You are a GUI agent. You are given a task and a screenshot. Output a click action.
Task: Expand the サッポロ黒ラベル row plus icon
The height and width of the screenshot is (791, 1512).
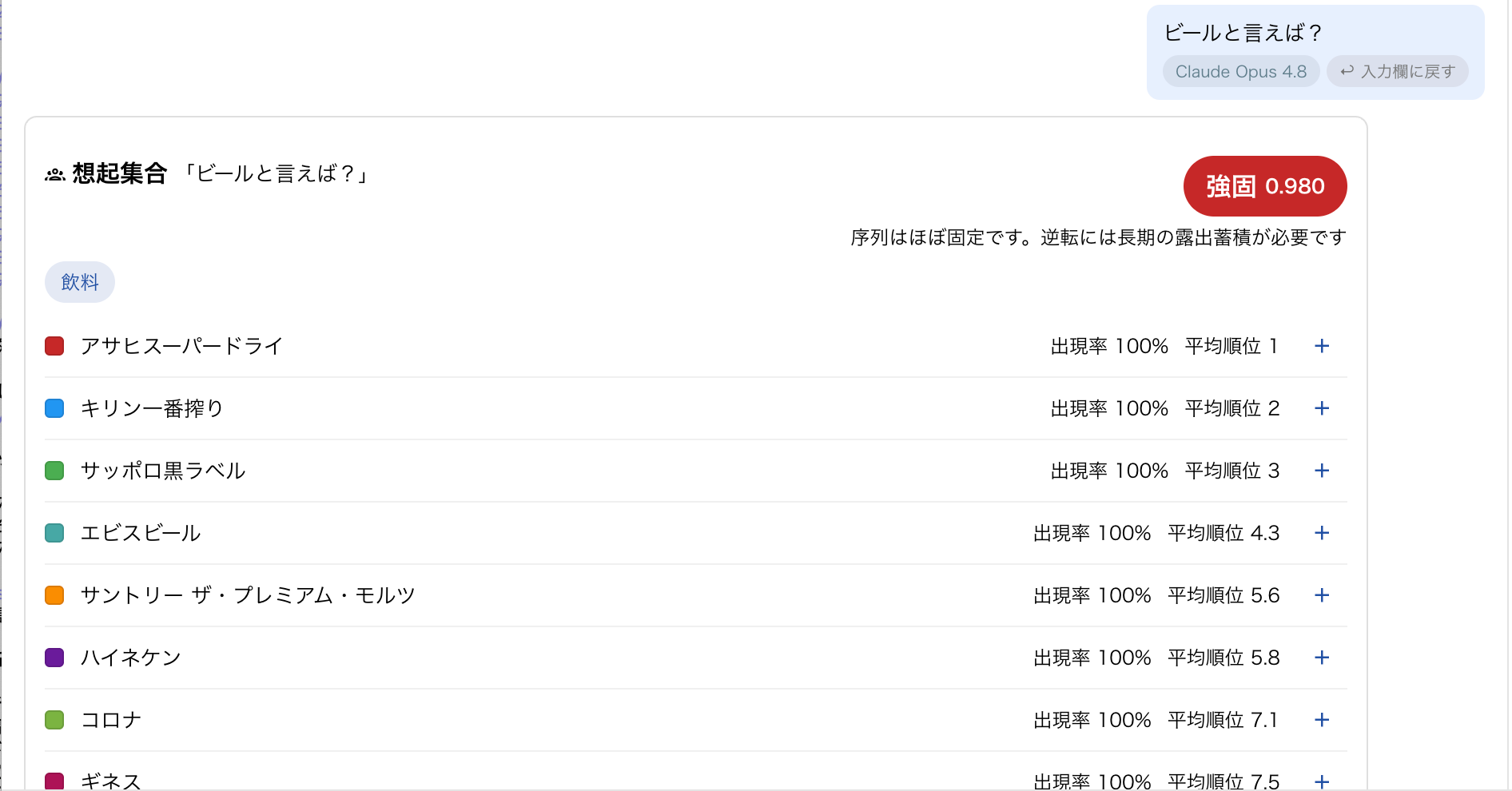point(1322,471)
